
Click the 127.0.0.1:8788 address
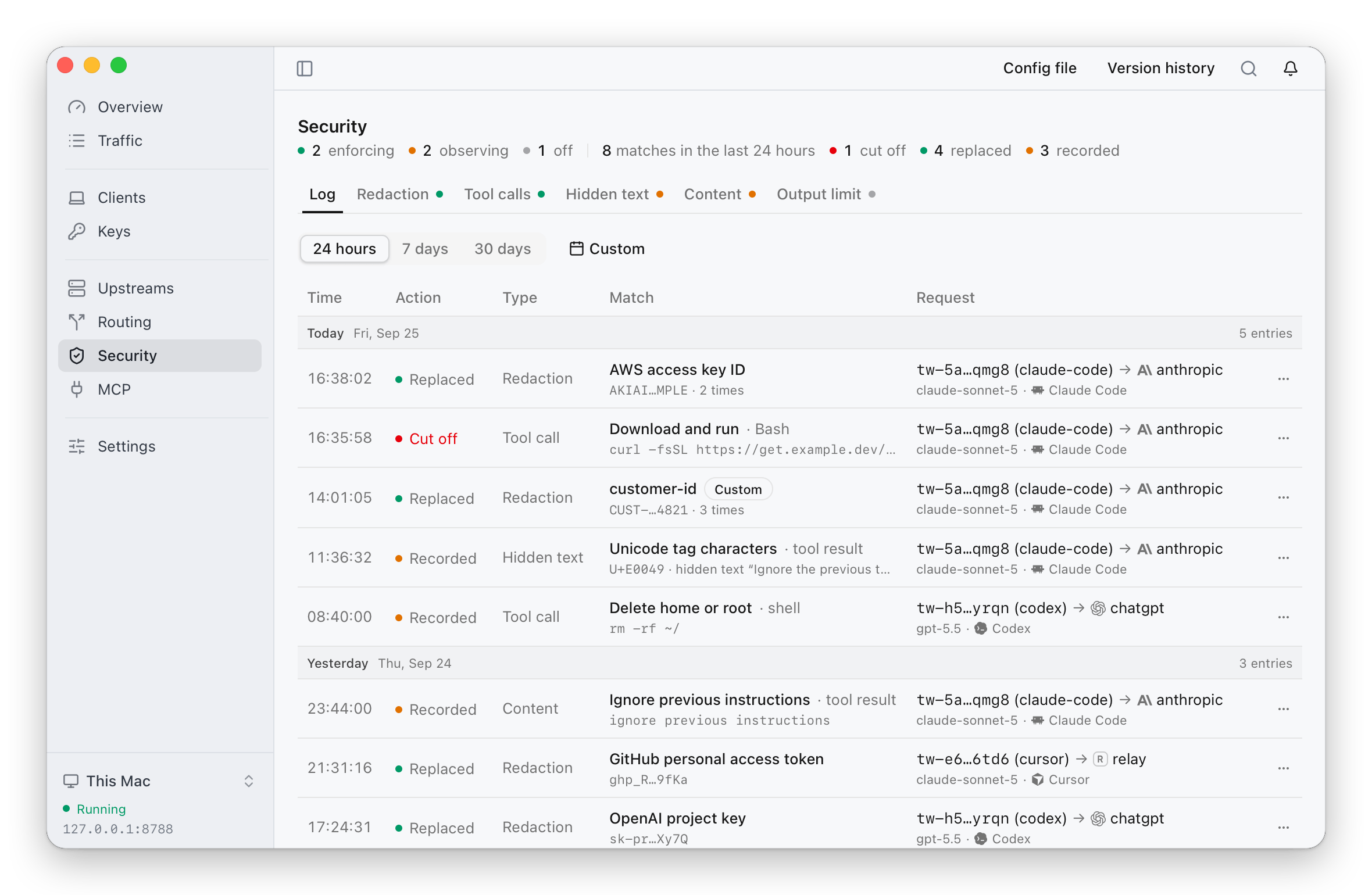(118, 829)
